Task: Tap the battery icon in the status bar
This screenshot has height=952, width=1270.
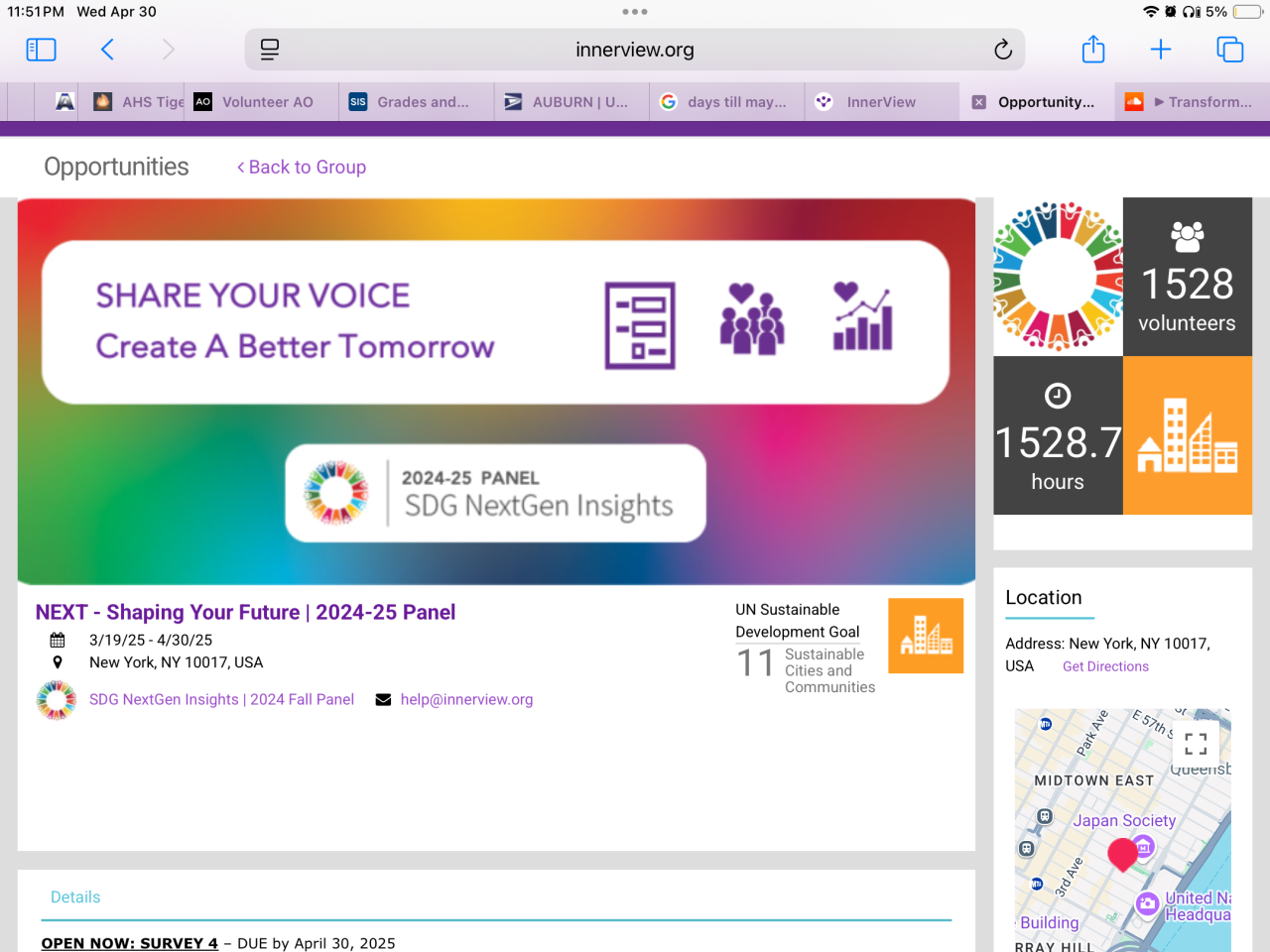Action: tap(1248, 12)
